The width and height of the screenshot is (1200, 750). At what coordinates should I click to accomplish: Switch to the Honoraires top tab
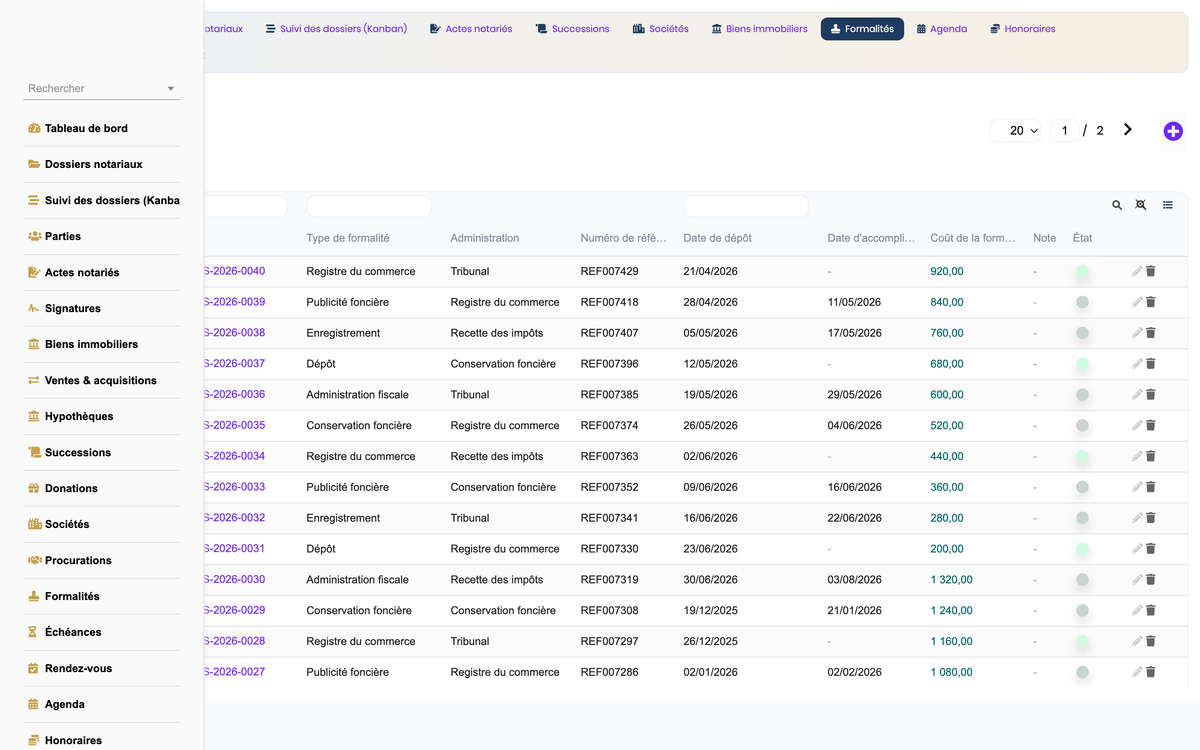1023,29
